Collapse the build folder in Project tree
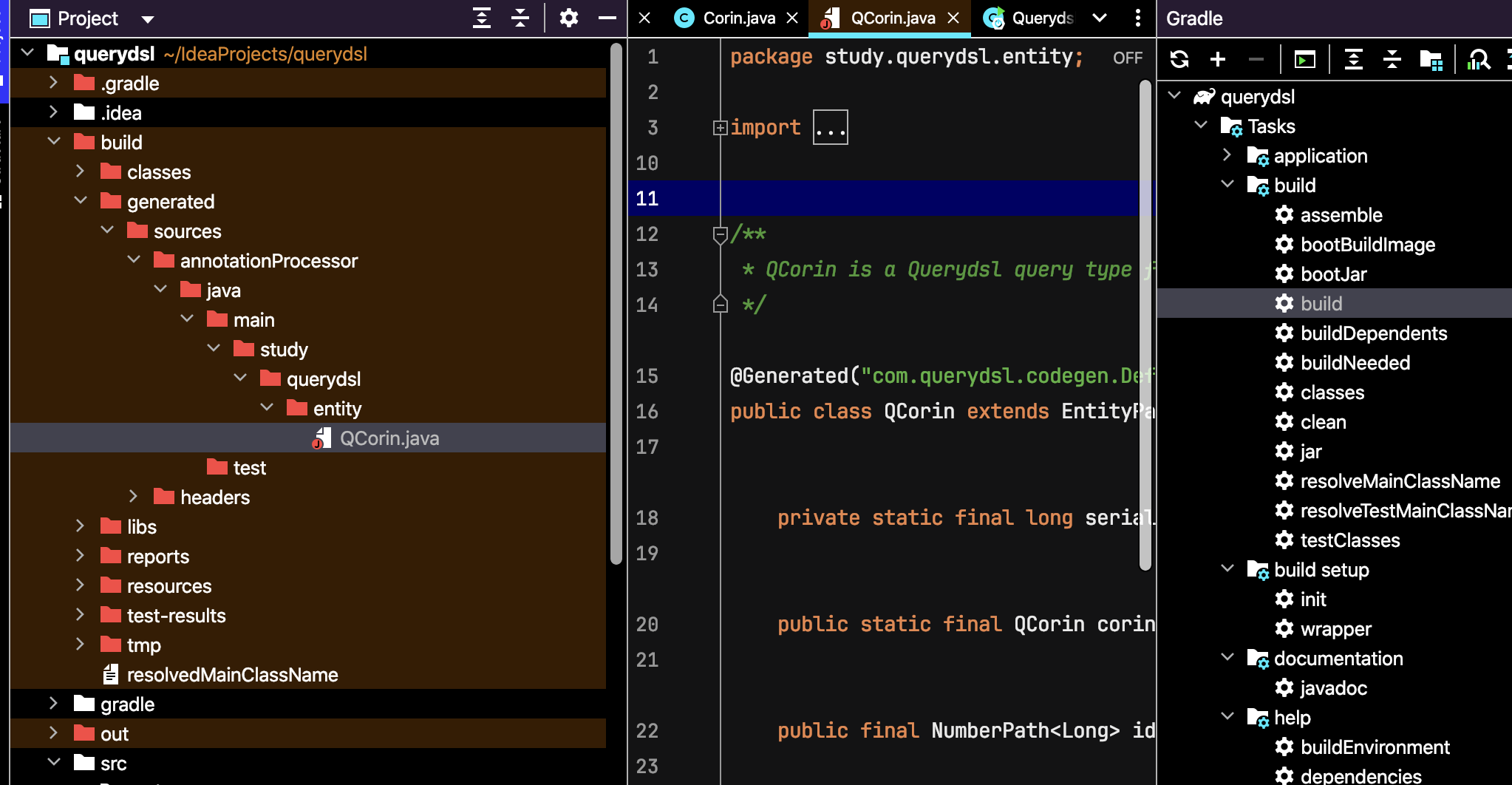Image resolution: width=1512 pixels, height=785 pixels. [53, 142]
